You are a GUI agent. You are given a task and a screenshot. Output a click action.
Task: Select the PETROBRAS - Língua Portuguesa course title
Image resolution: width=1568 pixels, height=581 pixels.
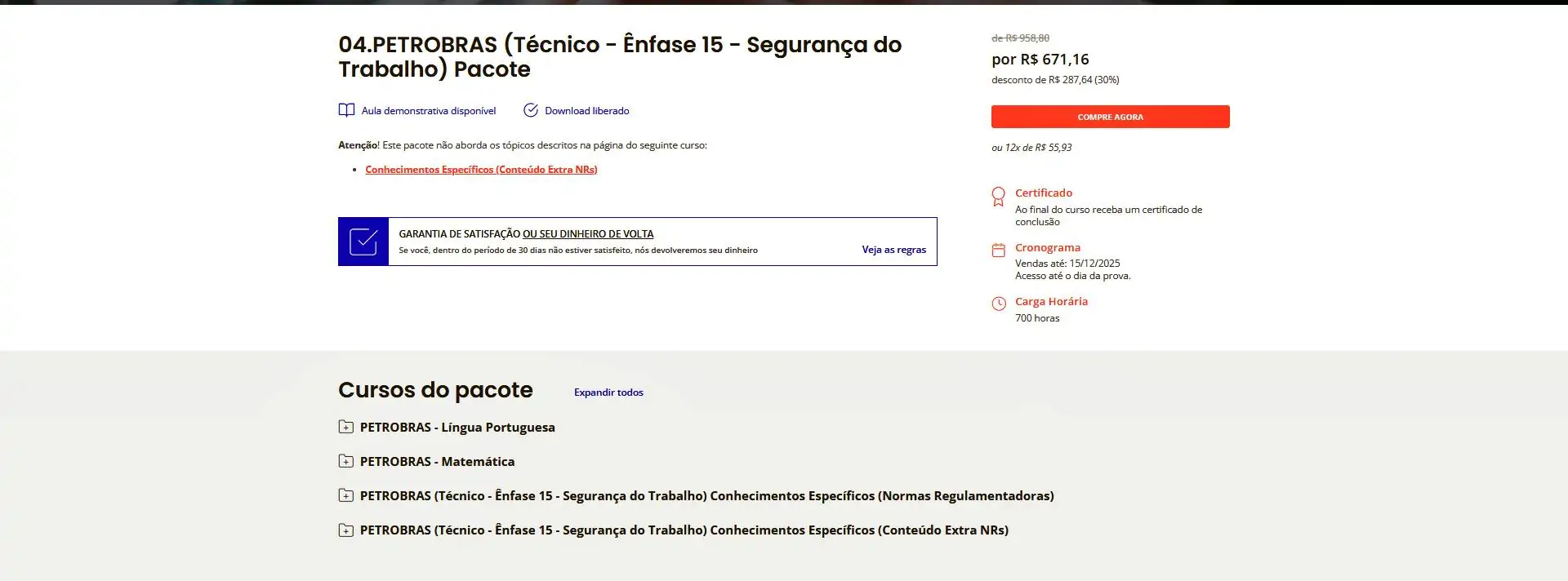click(x=457, y=428)
